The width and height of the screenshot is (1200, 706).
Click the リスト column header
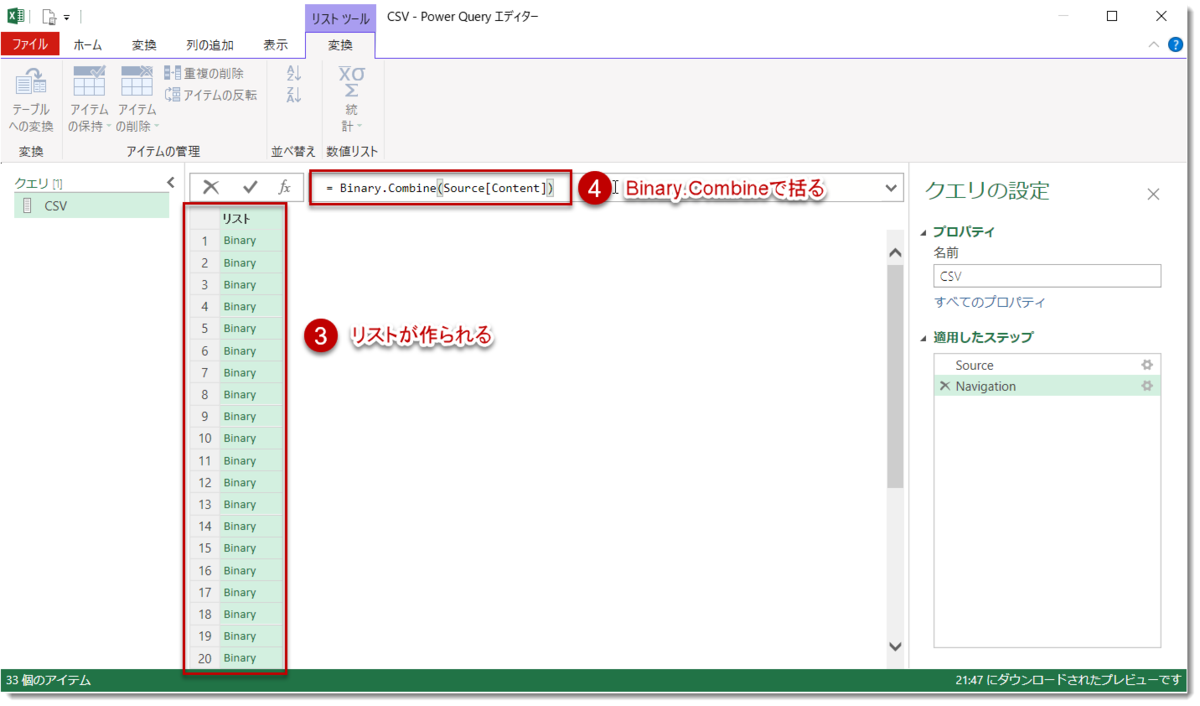(252, 218)
